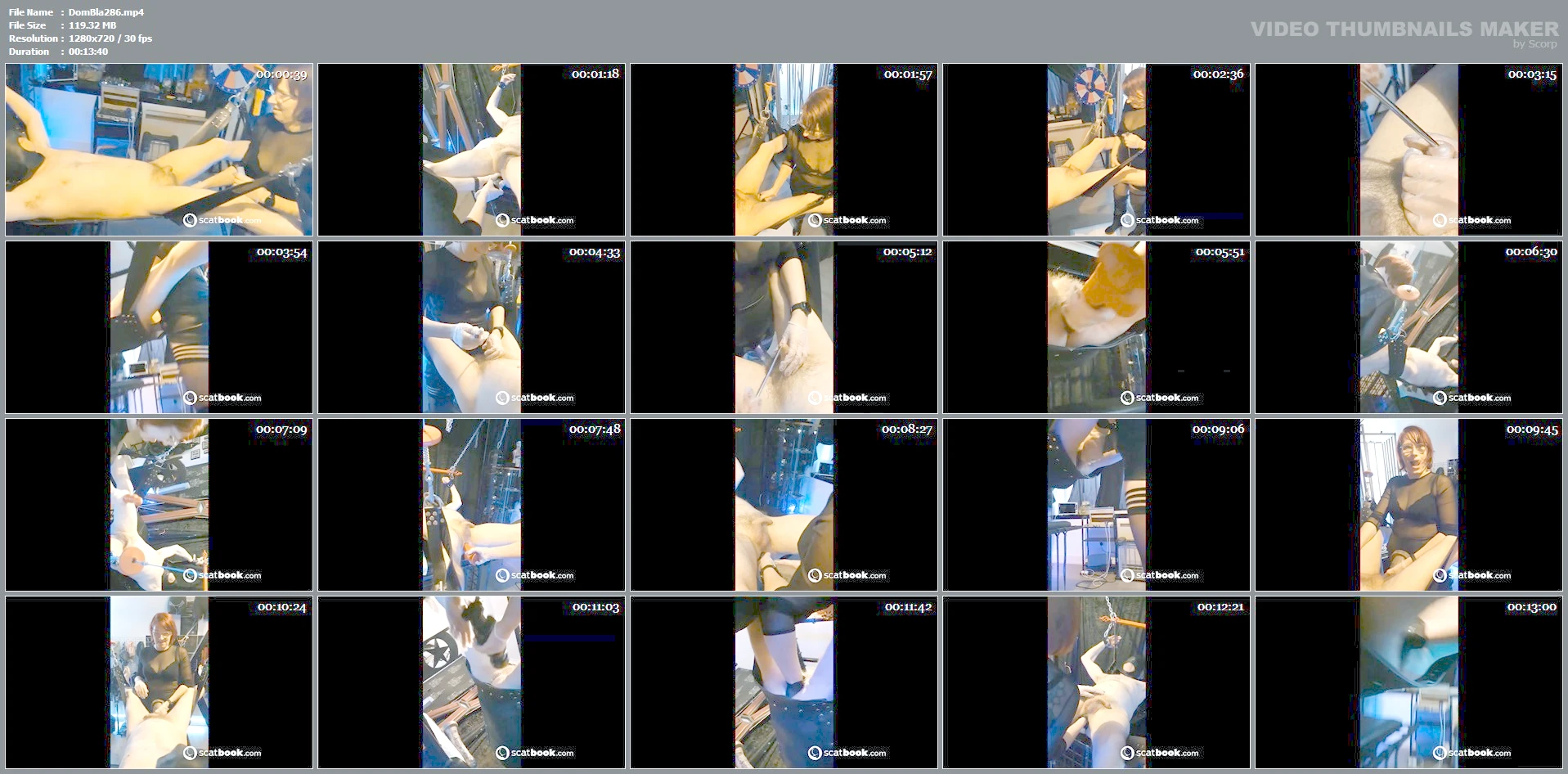Viewport: 1568px width, 774px height.
Task: Click the thumbnail timestamped 00:00:39
Action: [159, 150]
